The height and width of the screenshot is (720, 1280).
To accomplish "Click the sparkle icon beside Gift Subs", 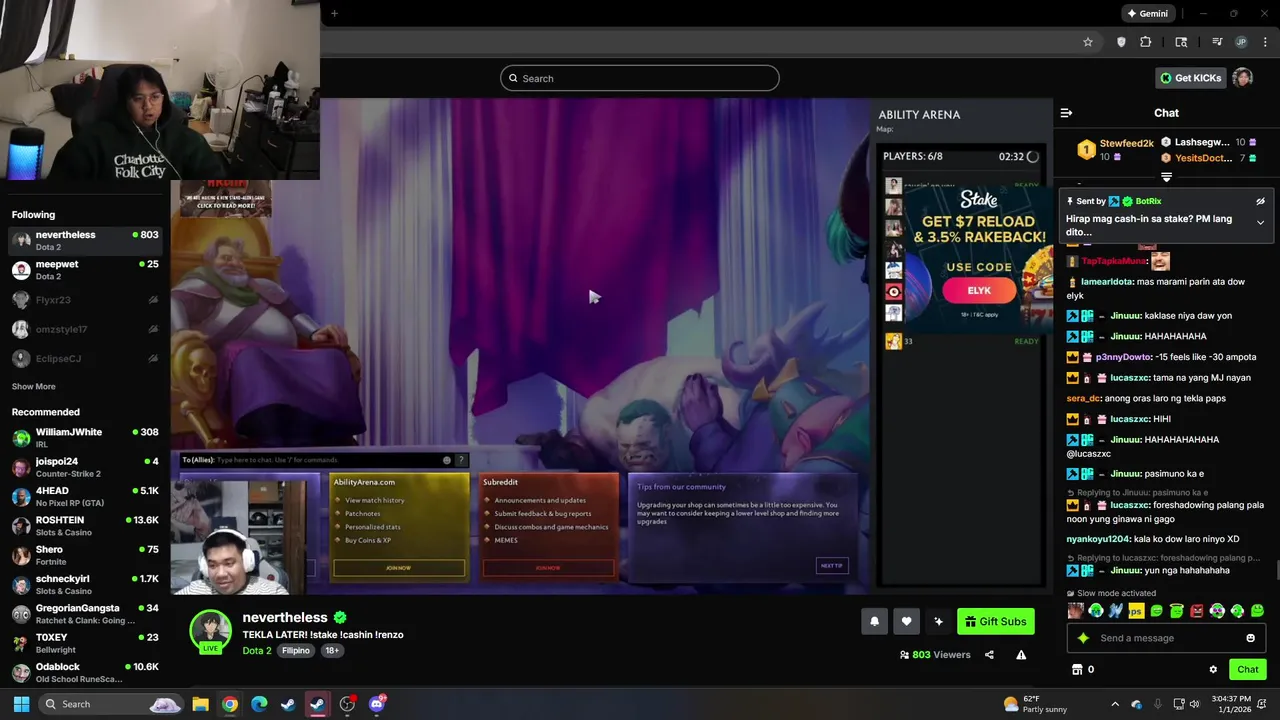I will pyautogui.click(x=938, y=621).
